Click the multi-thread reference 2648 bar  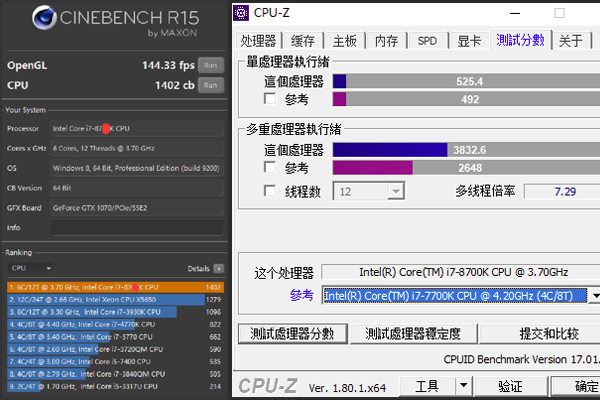tap(466, 168)
